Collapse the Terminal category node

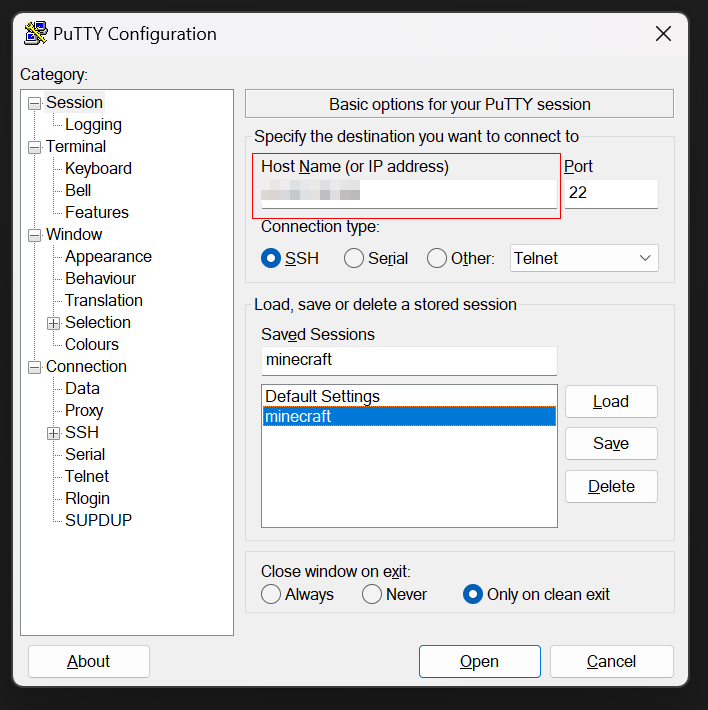point(35,147)
